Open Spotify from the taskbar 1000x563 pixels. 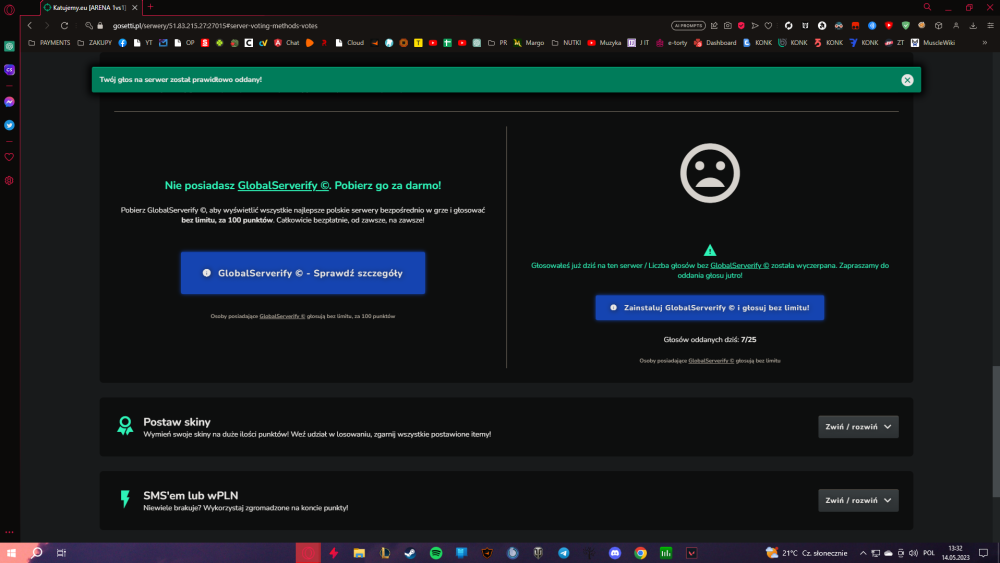pyautogui.click(x=436, y=553)
